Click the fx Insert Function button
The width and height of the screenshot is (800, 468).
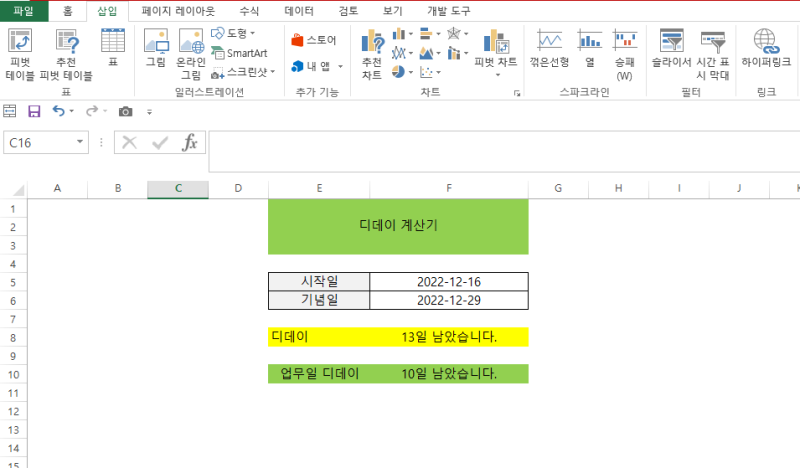coord(189,142)
